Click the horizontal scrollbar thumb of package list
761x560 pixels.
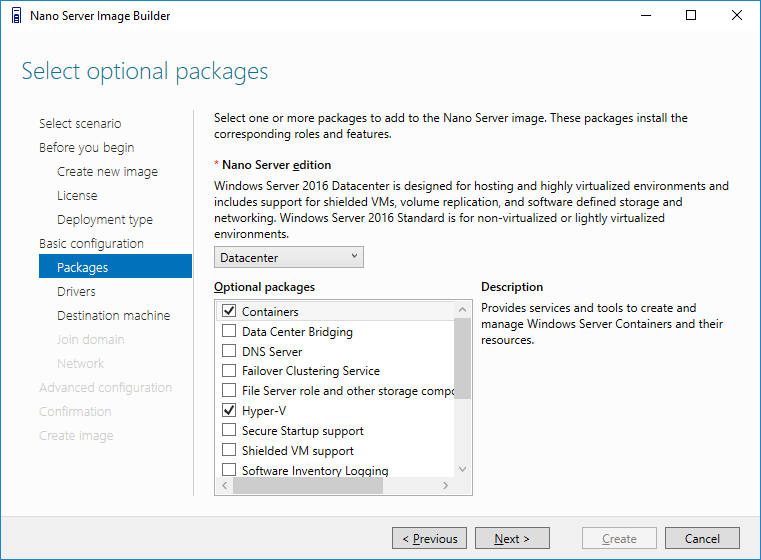tap(308, 485)
